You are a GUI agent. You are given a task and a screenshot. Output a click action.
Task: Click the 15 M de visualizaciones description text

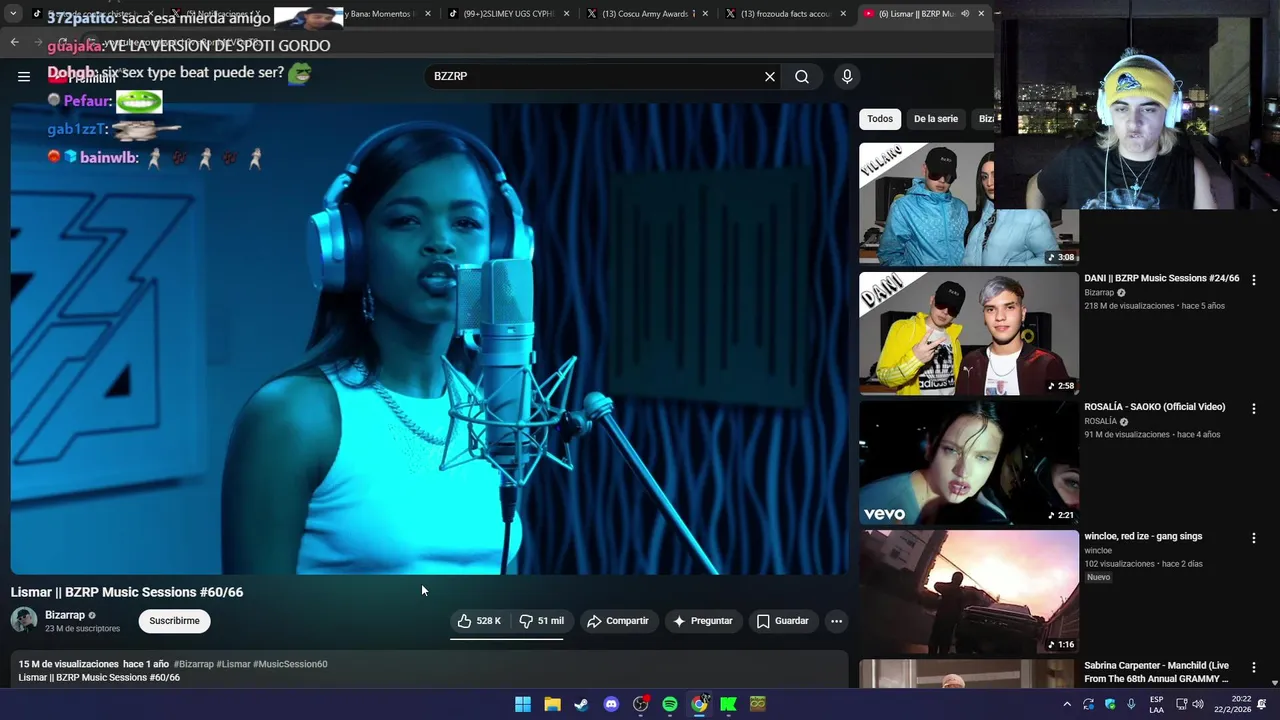[x=68, y=664]
